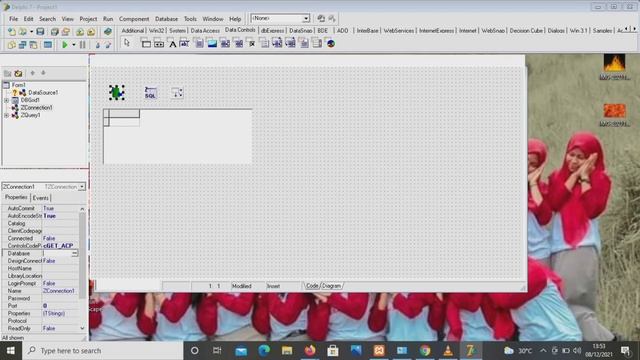The image size is (640, 360).
Task: Open VLC media player from taskbar
Action: pyautogui.click(x=448, y=350)
